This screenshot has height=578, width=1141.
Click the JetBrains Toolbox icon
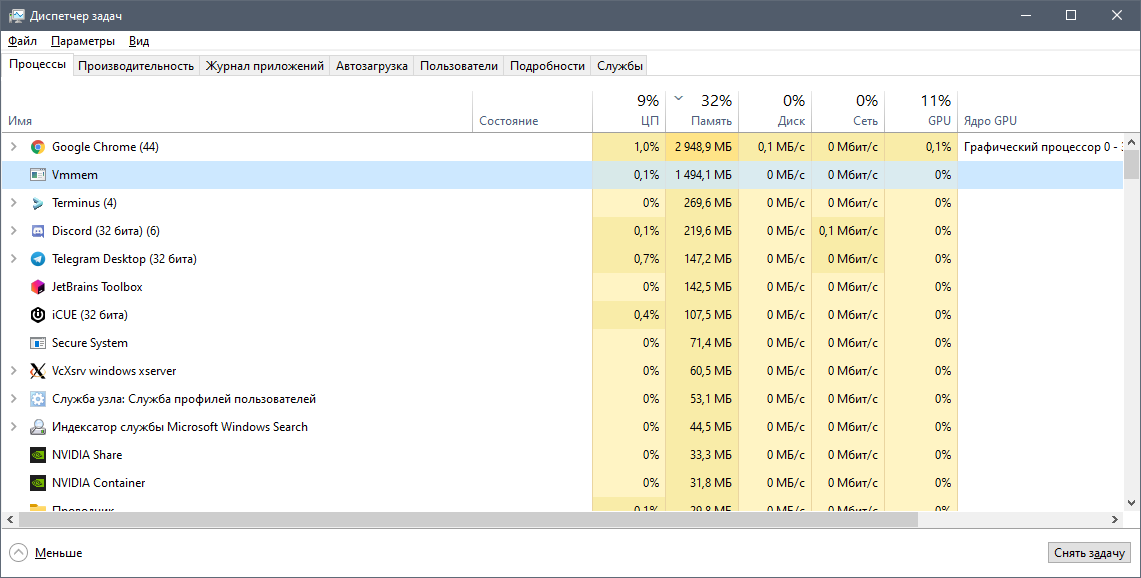coord(38,287)
